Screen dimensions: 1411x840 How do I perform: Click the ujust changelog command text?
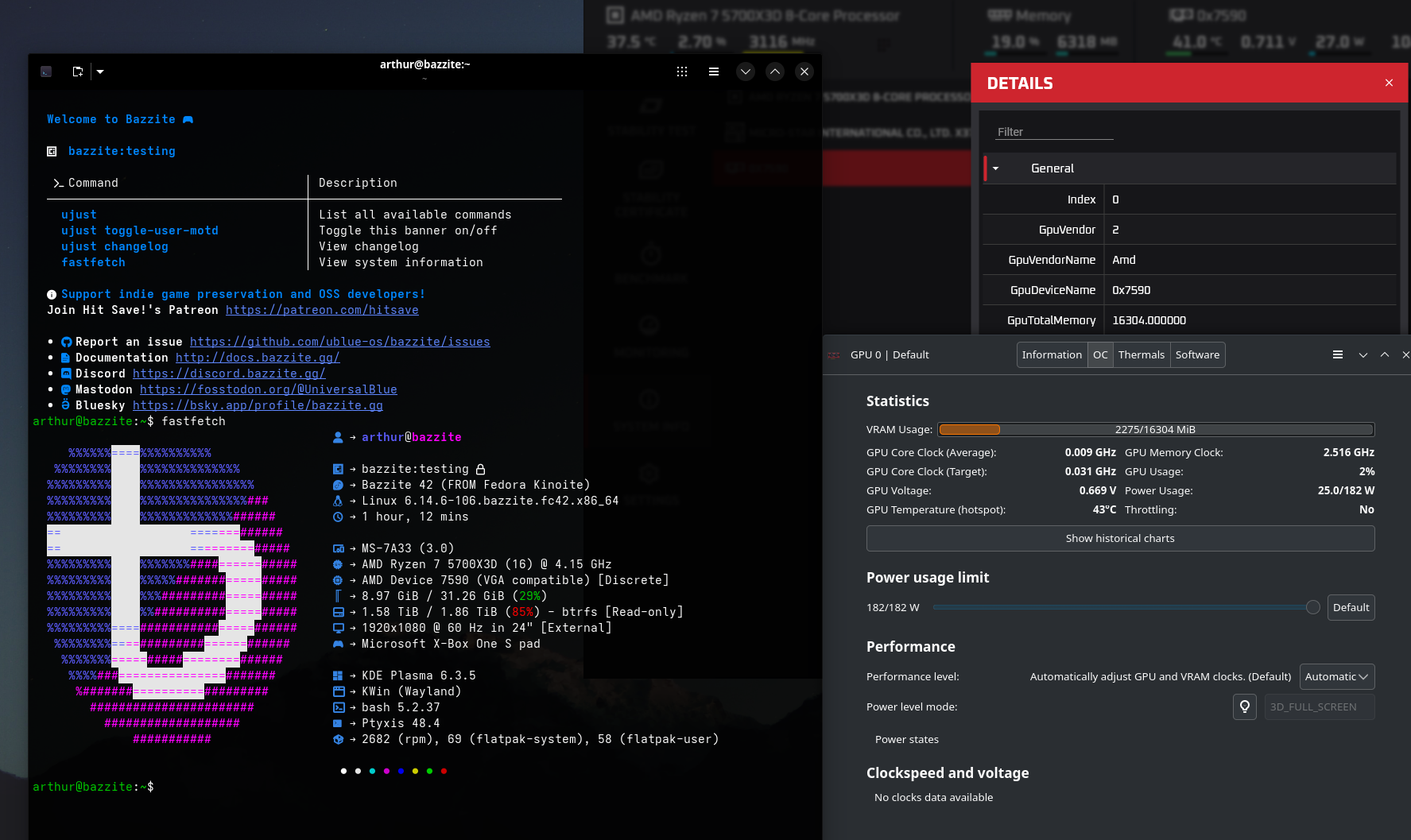click(114, 246)
